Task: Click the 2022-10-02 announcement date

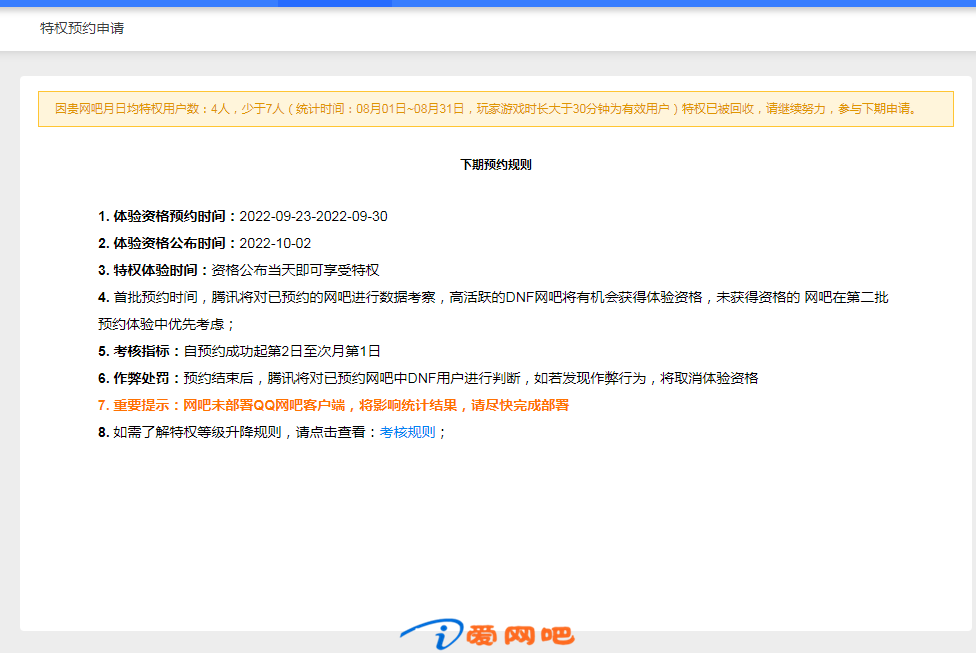Action: click(x=275, y=243)
